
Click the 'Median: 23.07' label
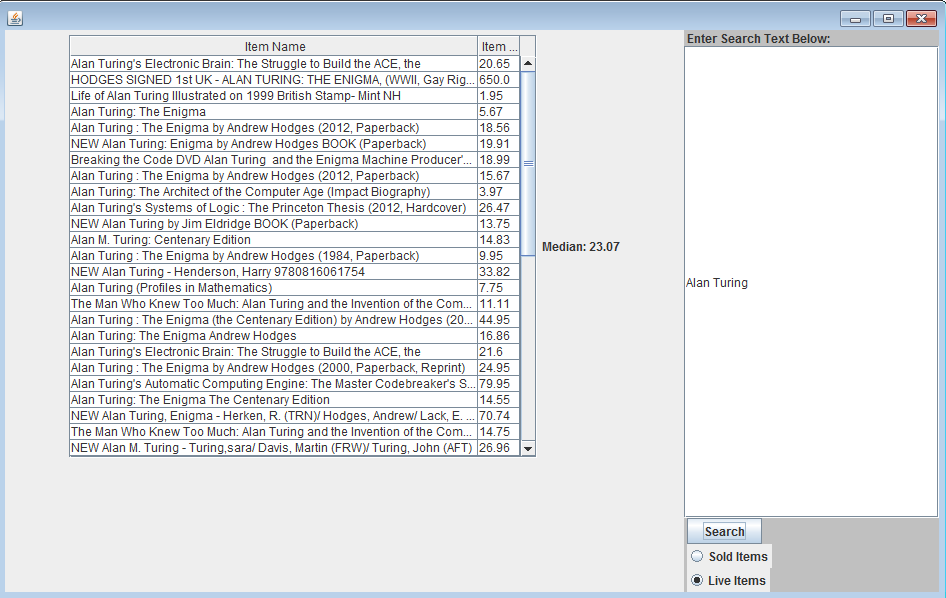580,246
